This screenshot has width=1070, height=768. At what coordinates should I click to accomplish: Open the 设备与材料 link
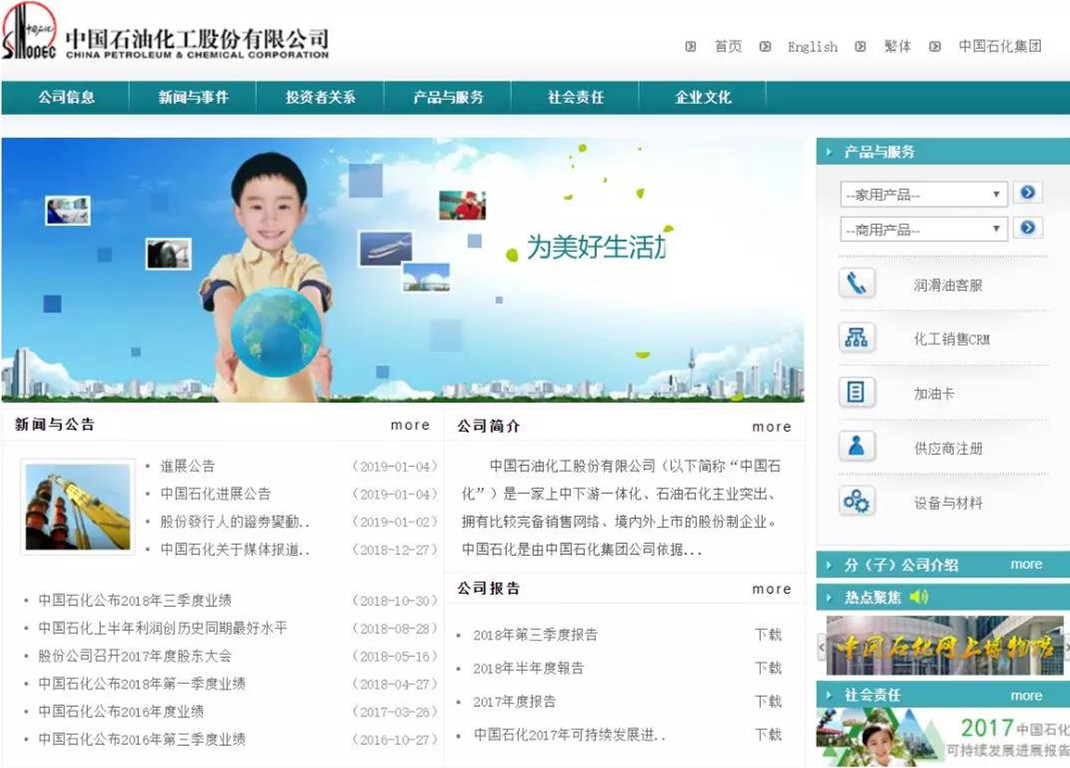click(x=948, y=503)
